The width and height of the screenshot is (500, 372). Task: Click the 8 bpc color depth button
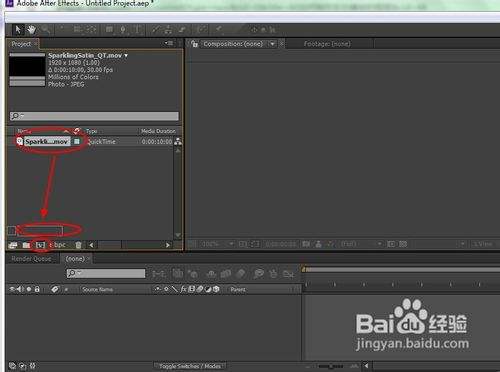(x=59, y=245)
